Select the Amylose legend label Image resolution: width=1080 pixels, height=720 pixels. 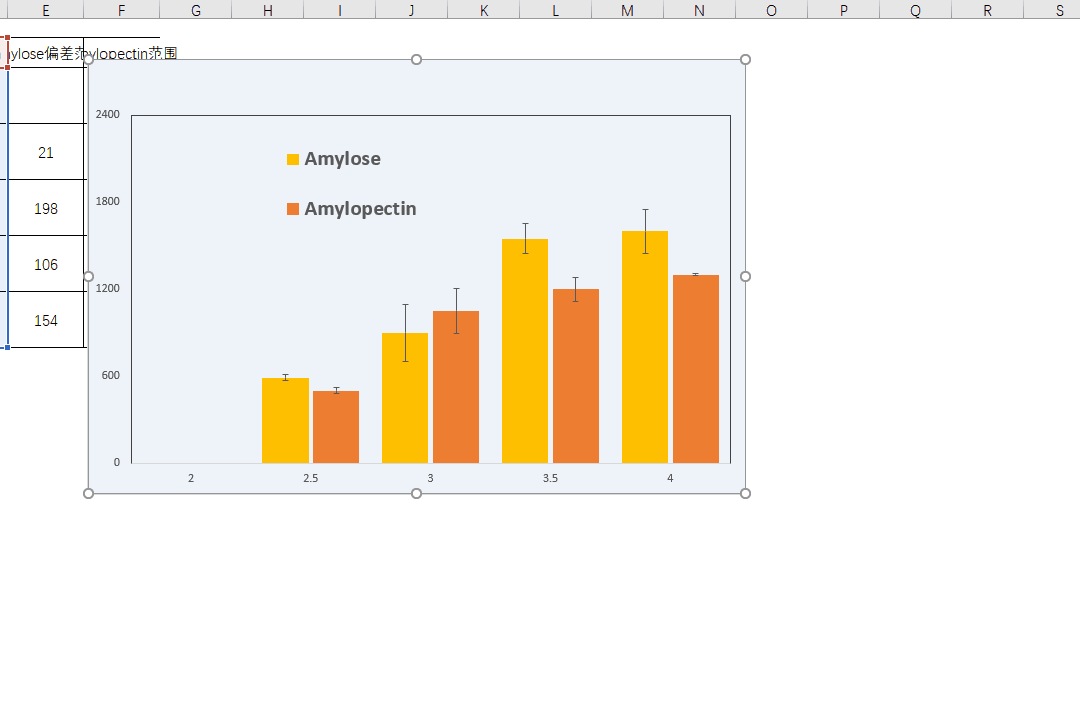coord(342,159)
